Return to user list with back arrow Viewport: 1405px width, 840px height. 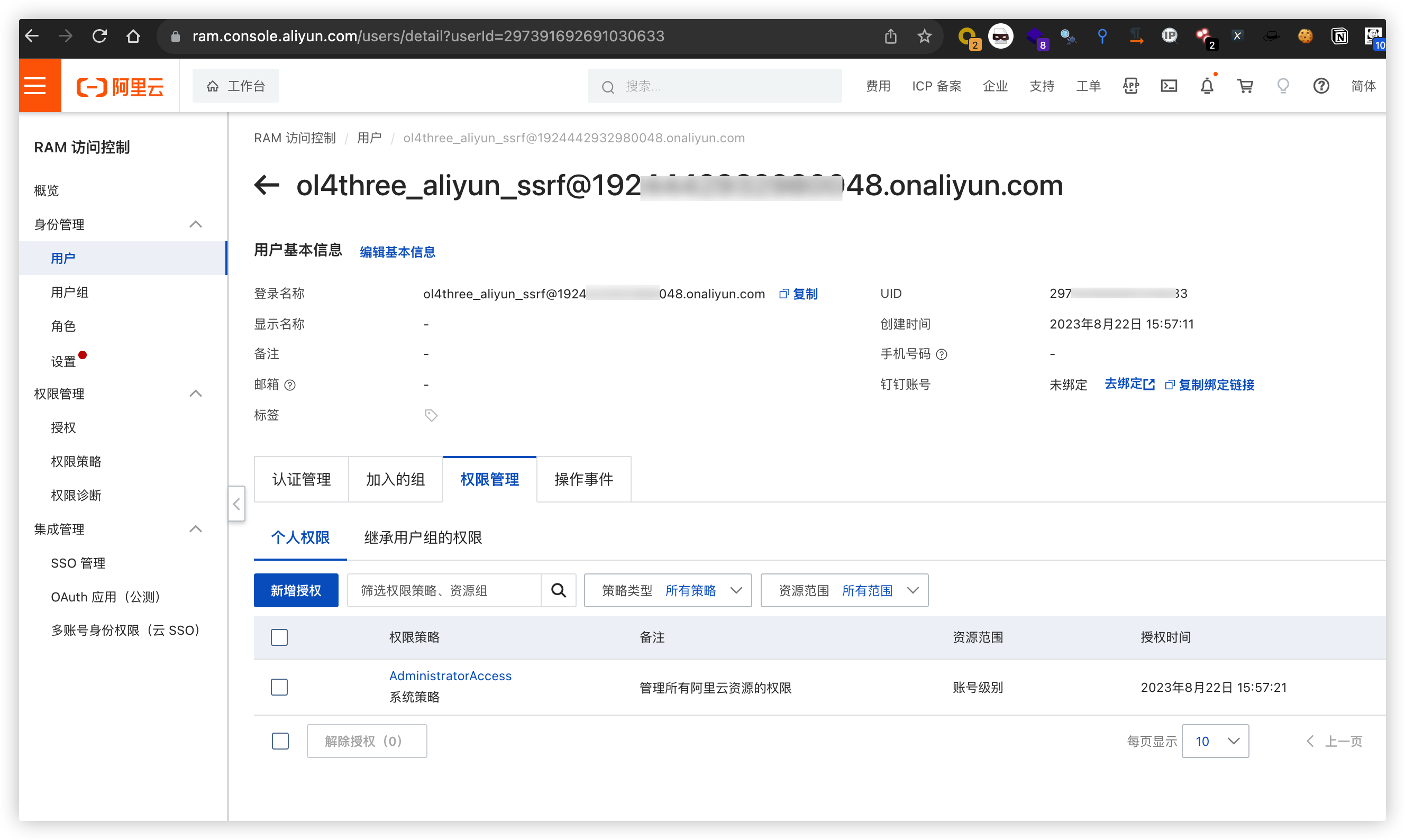tap(267, 185)
